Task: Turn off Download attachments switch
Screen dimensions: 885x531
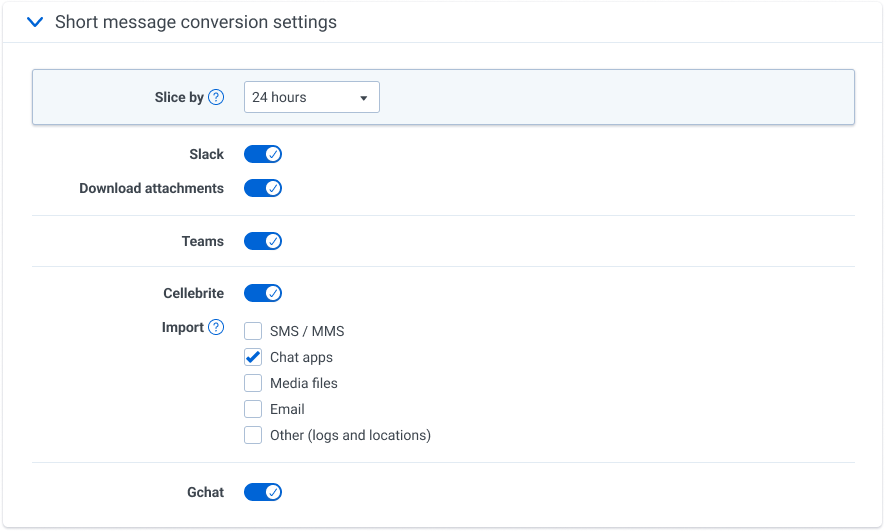Action: 263,188
